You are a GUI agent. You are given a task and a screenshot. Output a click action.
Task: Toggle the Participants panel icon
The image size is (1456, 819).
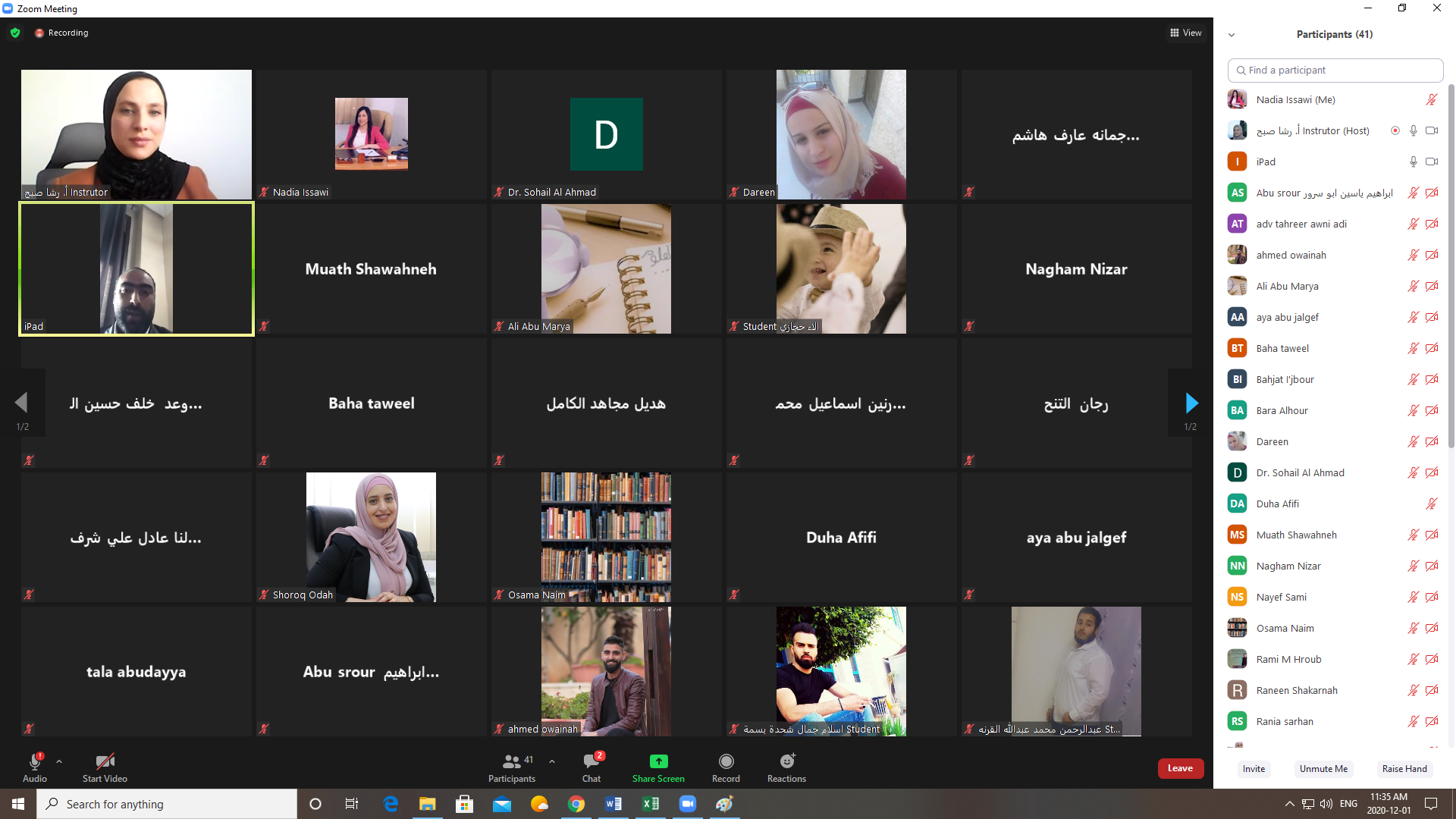coord(512,761)
